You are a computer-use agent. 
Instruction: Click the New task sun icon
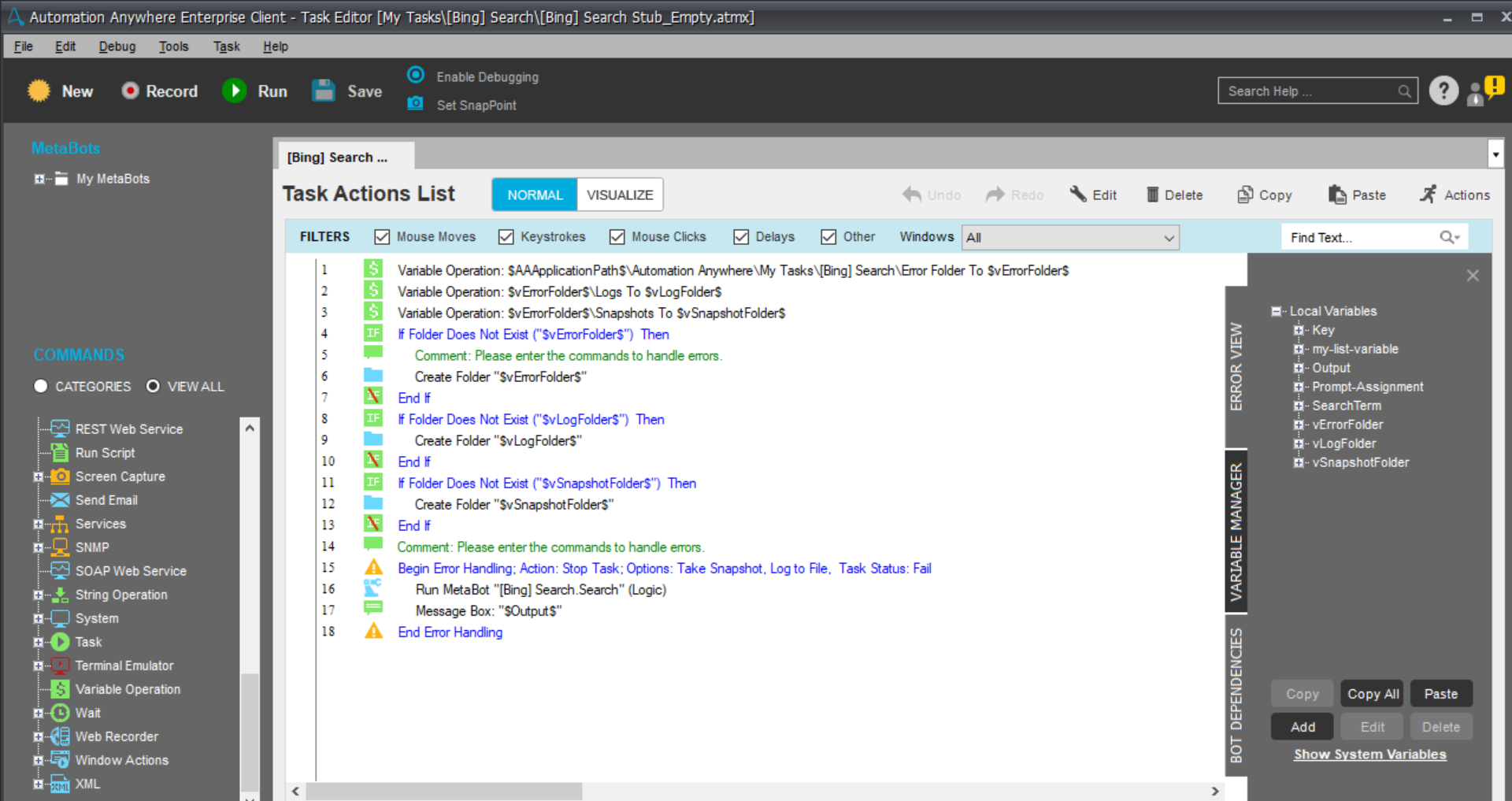coord(39,91)
